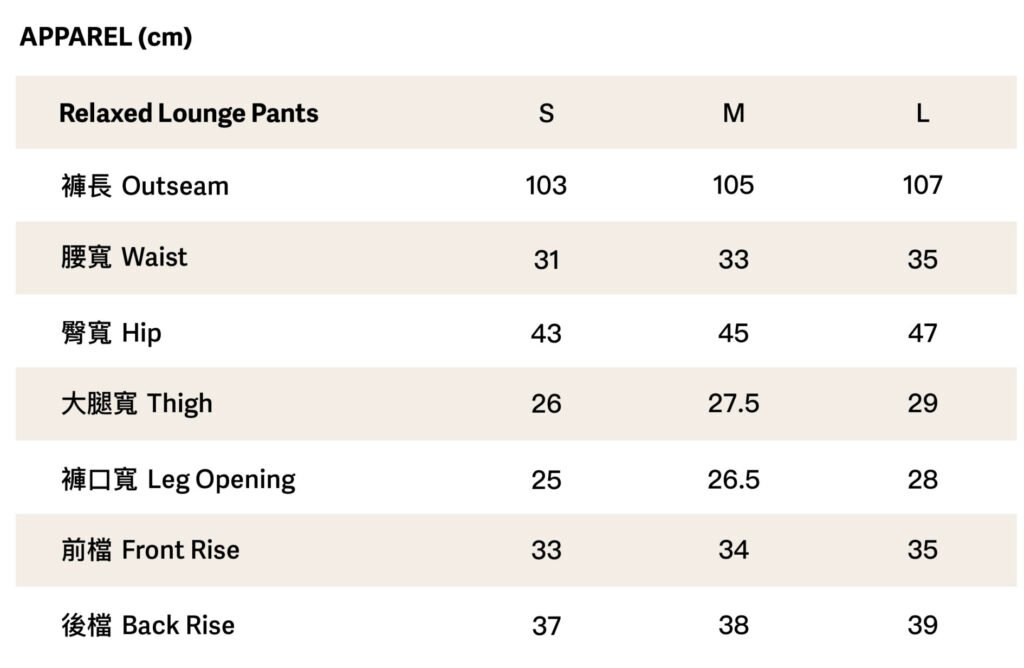1024x668 pixels.
Task: Click the Thigh row label
Action: click(137, 404)
